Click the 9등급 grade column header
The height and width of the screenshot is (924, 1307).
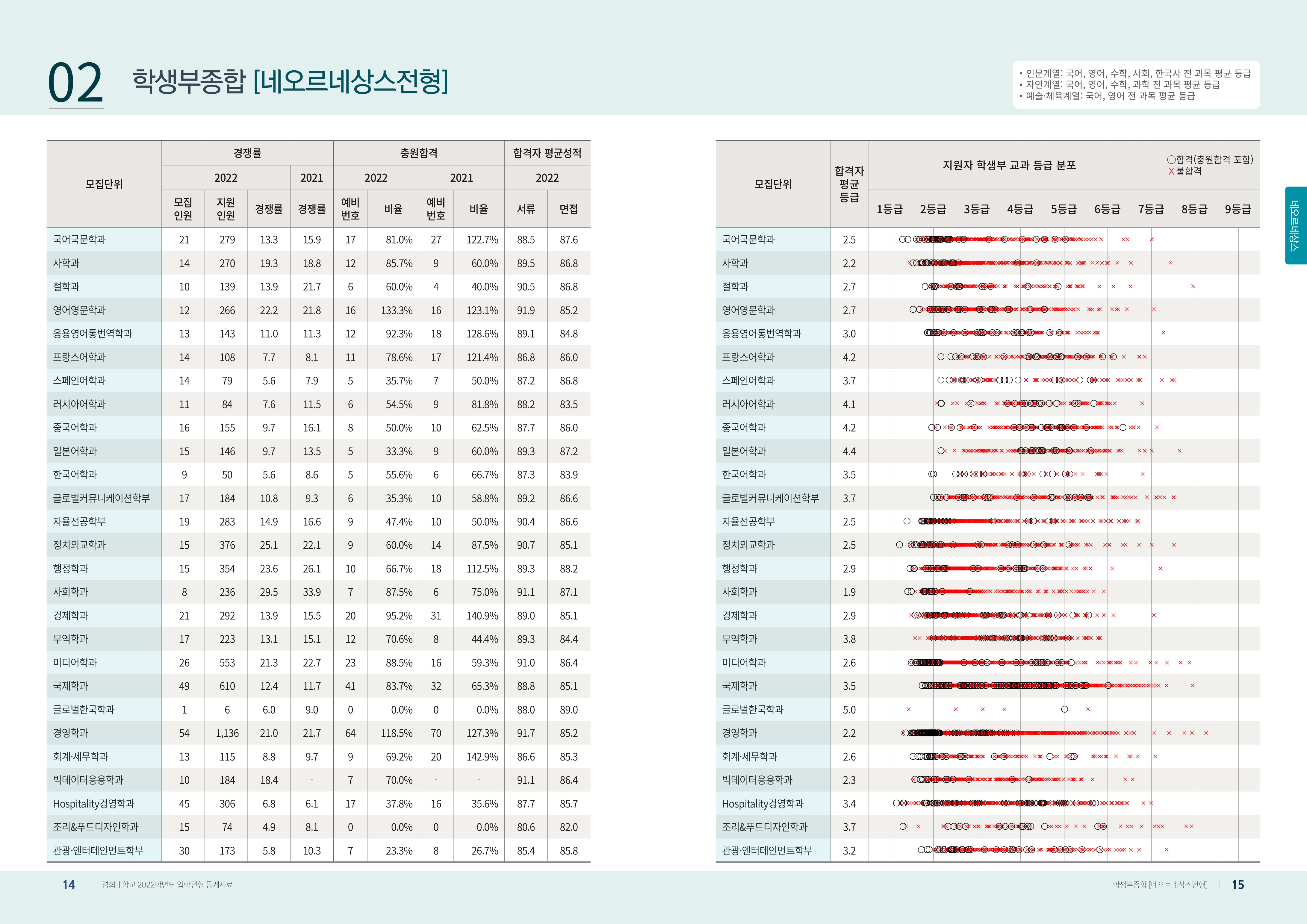click(x=1238, y=209)
